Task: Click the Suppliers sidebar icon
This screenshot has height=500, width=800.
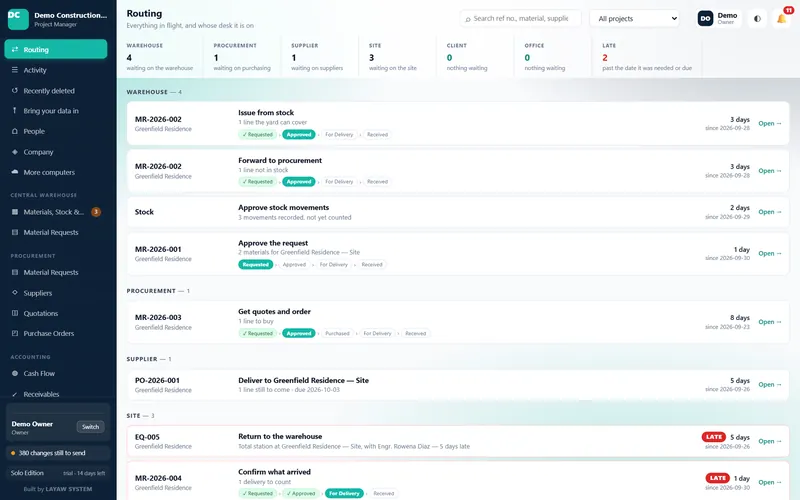Action: point(15,293)
